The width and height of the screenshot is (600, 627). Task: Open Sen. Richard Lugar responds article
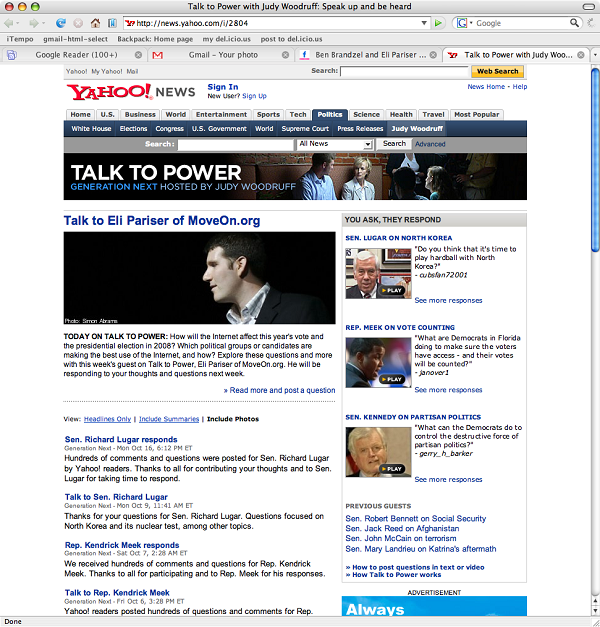point(121,439)
